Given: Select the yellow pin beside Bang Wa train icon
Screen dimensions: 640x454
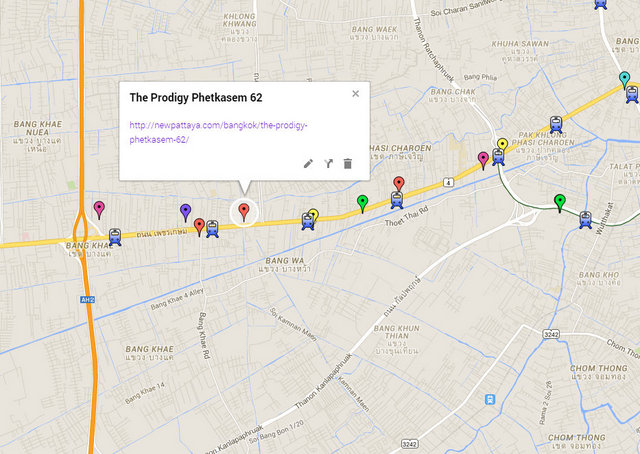Looking at the screenshot, I should click(x=314, y=214).
